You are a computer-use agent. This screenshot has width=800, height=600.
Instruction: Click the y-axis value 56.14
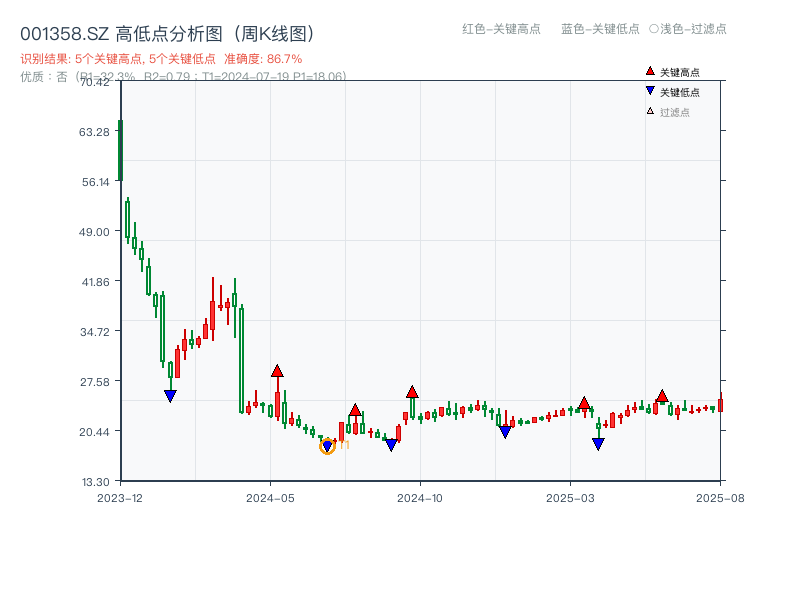pyautogui.click(x=95, y=182)
